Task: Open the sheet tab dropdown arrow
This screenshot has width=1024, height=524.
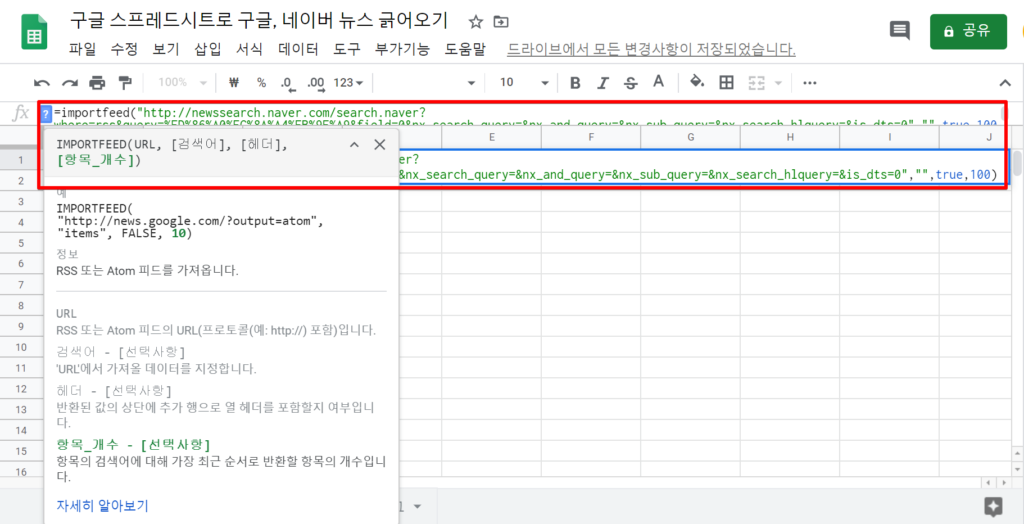Action: pyautogui.click(x=417, y=506)
